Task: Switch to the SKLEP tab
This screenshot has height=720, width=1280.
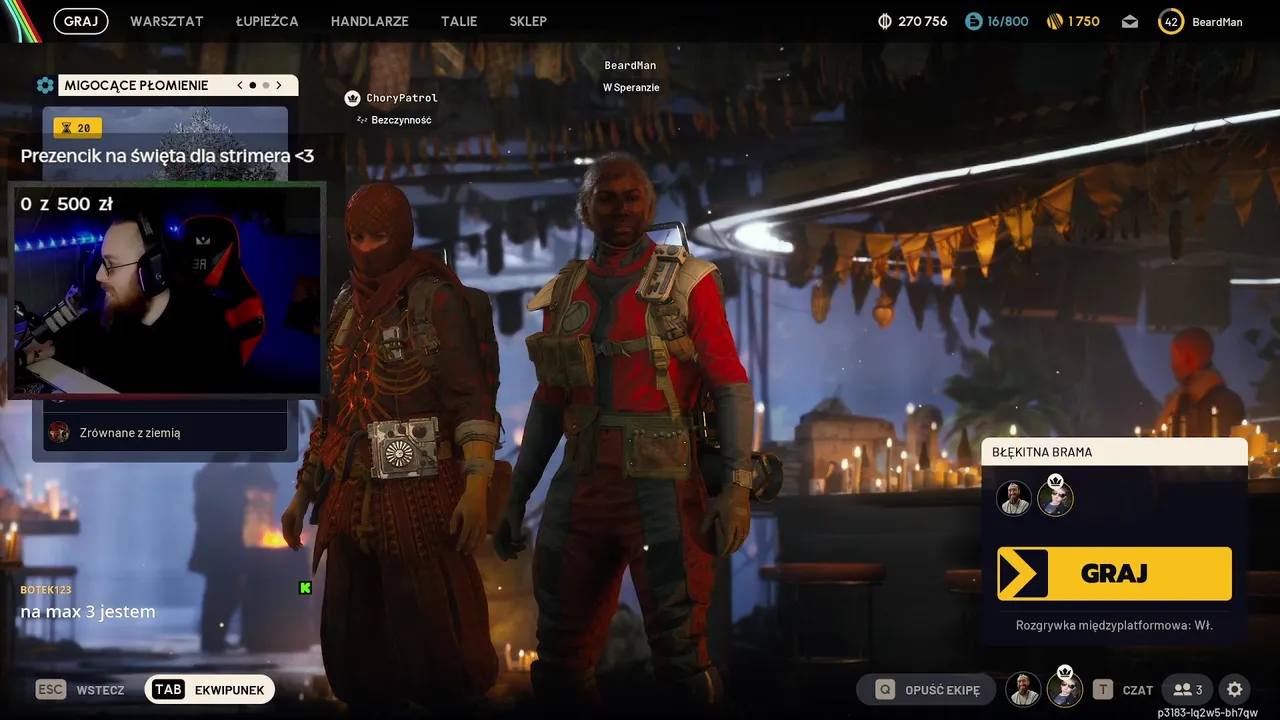Action: pyautogui.click(x=528, y=21)
